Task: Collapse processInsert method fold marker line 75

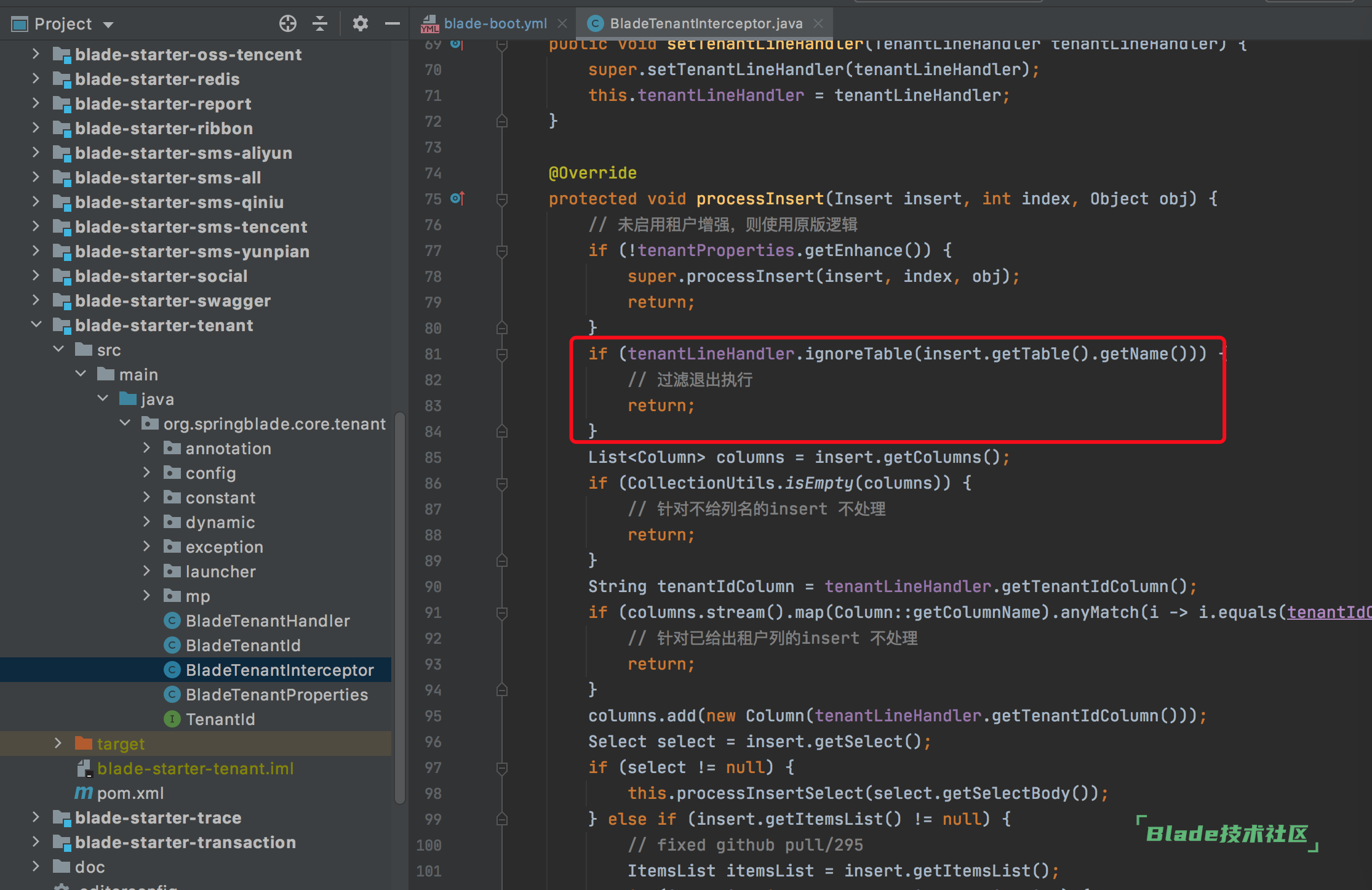Action: 502,199
